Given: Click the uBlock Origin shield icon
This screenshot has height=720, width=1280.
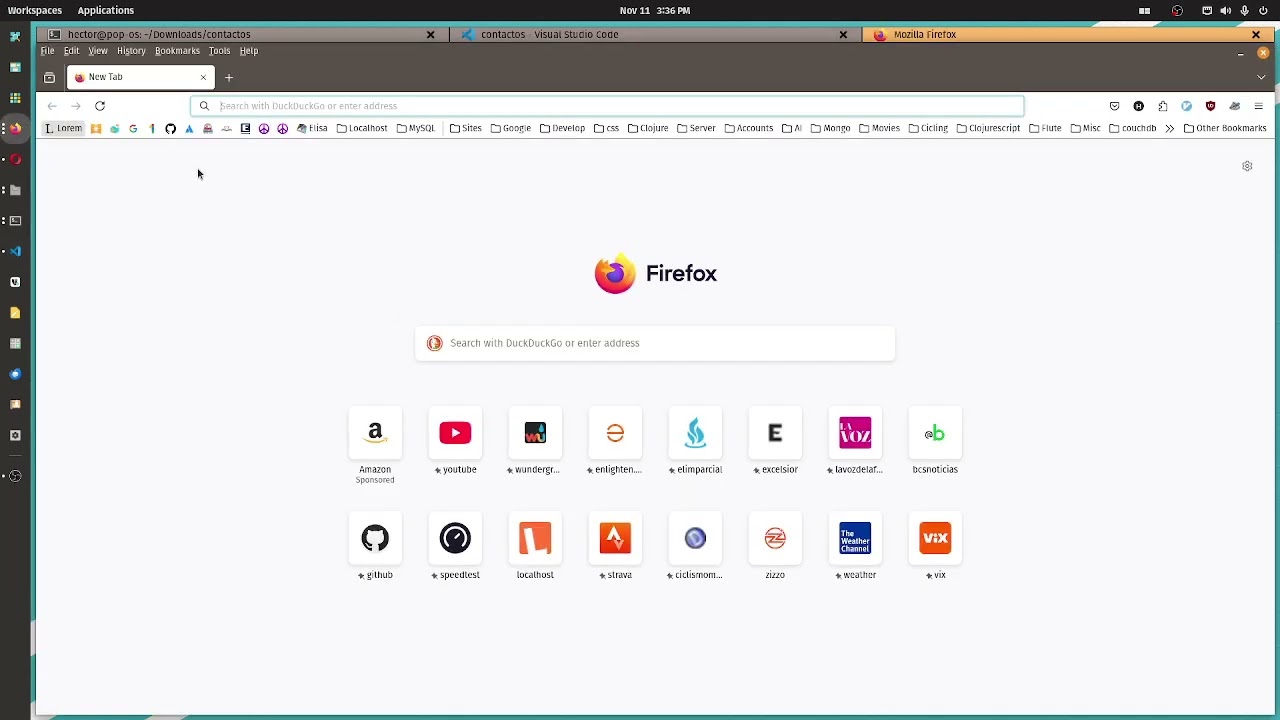Looking at the screenshot, I should 1210,106.
